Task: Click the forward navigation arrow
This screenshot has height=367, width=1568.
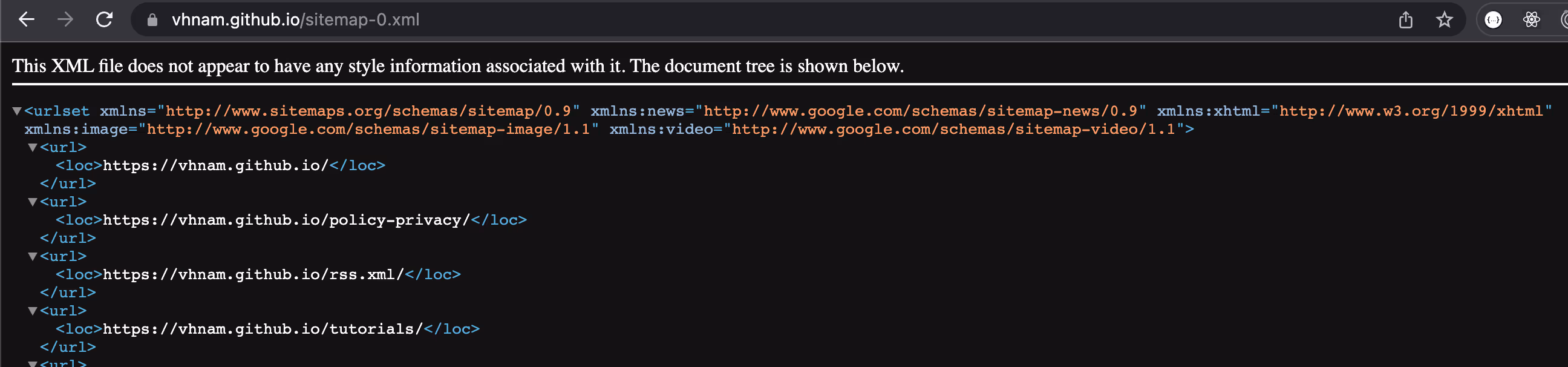Action: pyautogui.click(x=65, y=19)
